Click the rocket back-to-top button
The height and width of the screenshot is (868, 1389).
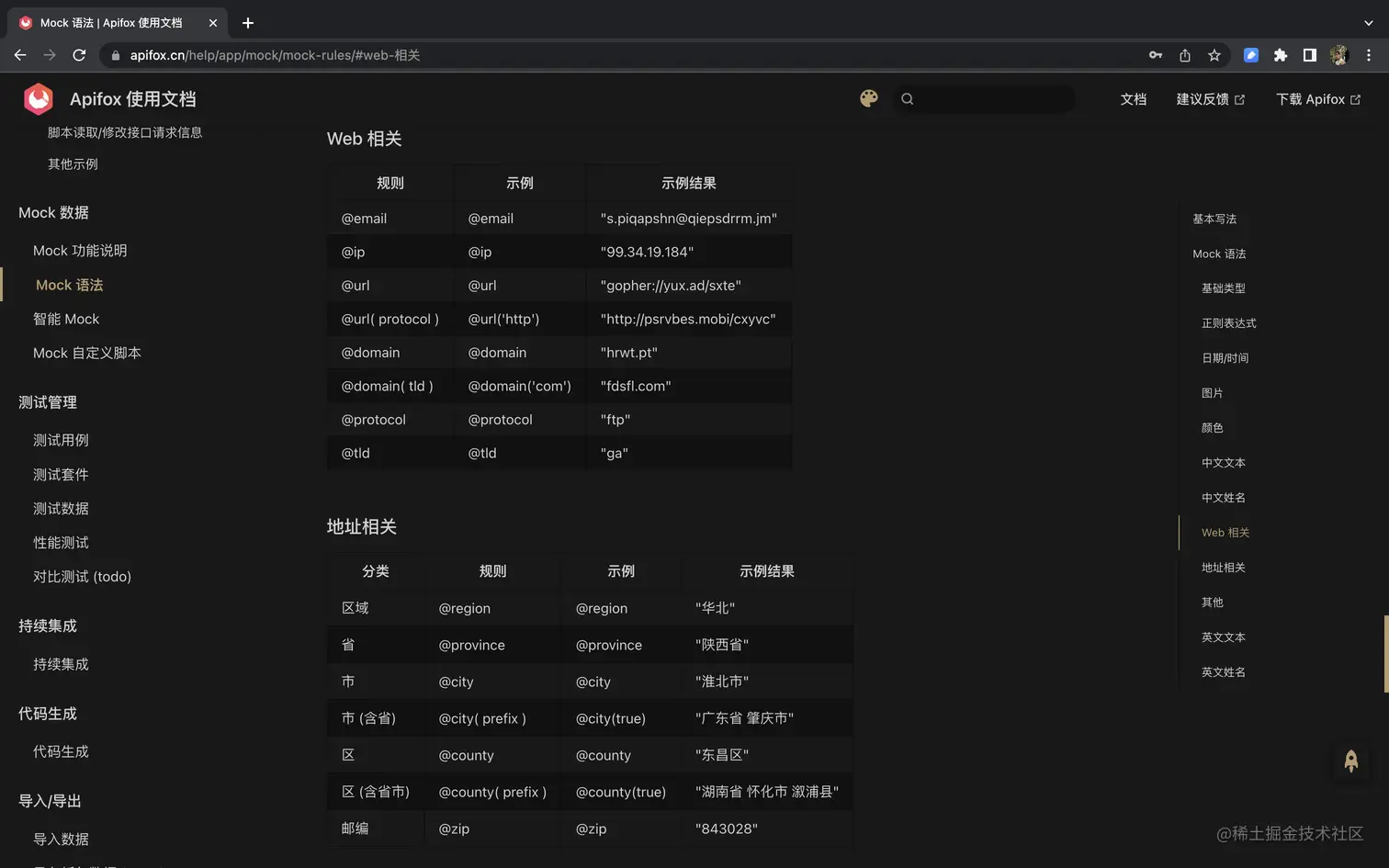(x=1350, y=761)
